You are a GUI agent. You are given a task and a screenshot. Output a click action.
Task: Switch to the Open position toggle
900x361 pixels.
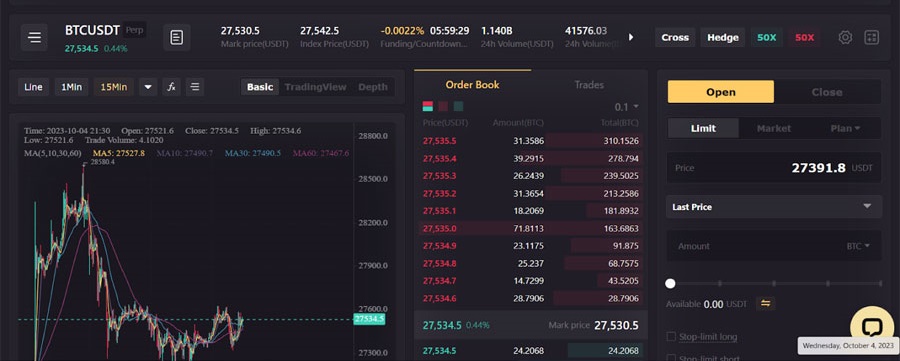click(x=720, y=92)
